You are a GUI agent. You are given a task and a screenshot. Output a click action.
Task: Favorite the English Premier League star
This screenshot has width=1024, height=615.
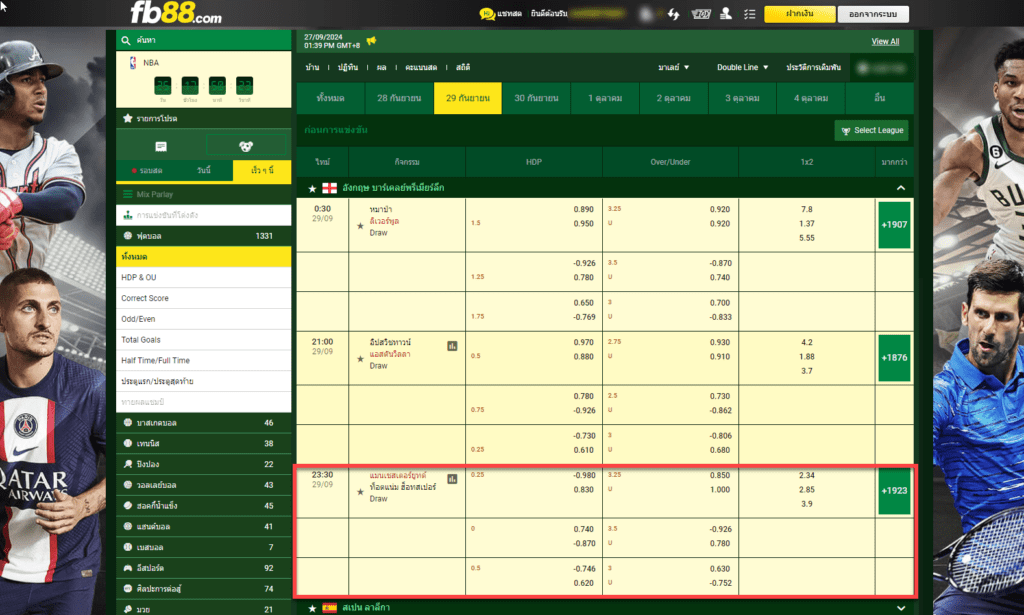[312, 189]
